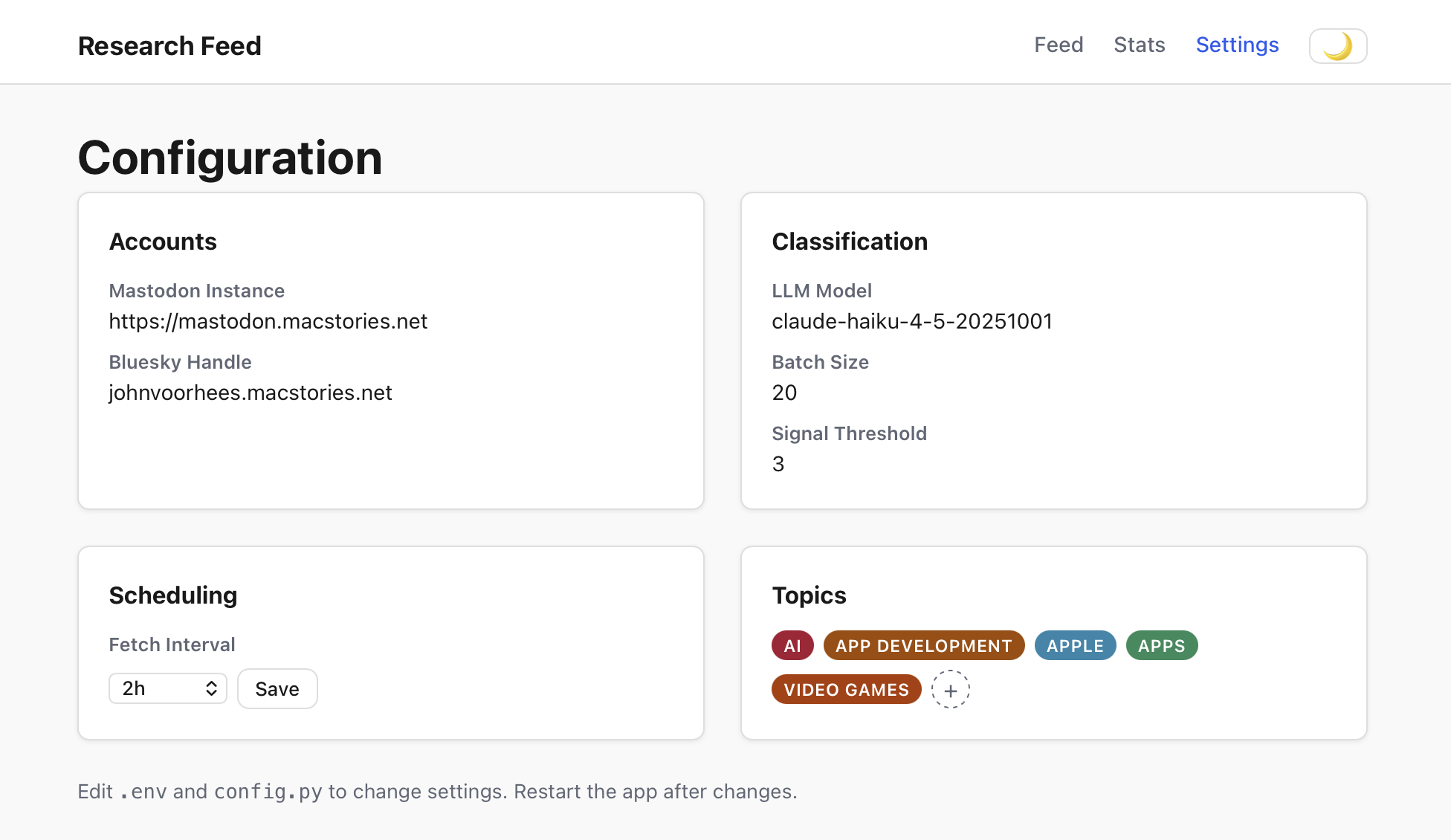Image resolution: width=1451 pixels, height=840 pixels.
Task: Click the Bluesky handle johnvoorhees.macstories.net
Action: click(250, 392)
